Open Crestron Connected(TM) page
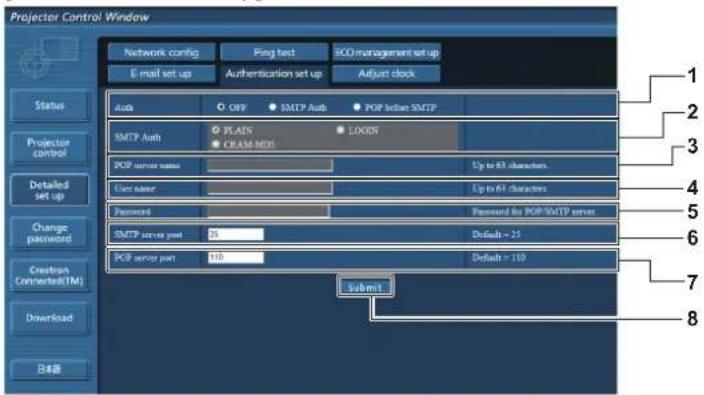The height and width of the screenshot is (395, 704). coord(49,276)
